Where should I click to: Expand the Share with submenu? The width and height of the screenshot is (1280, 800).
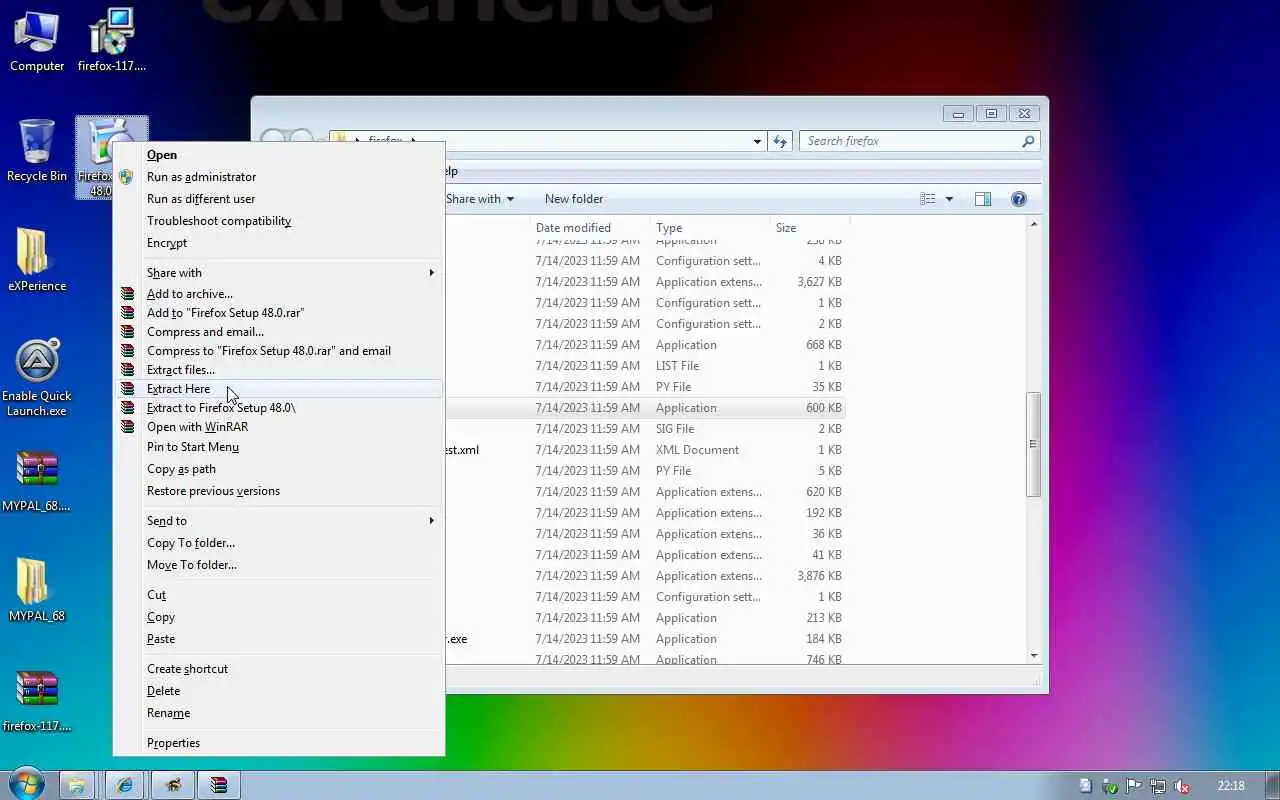432,273
